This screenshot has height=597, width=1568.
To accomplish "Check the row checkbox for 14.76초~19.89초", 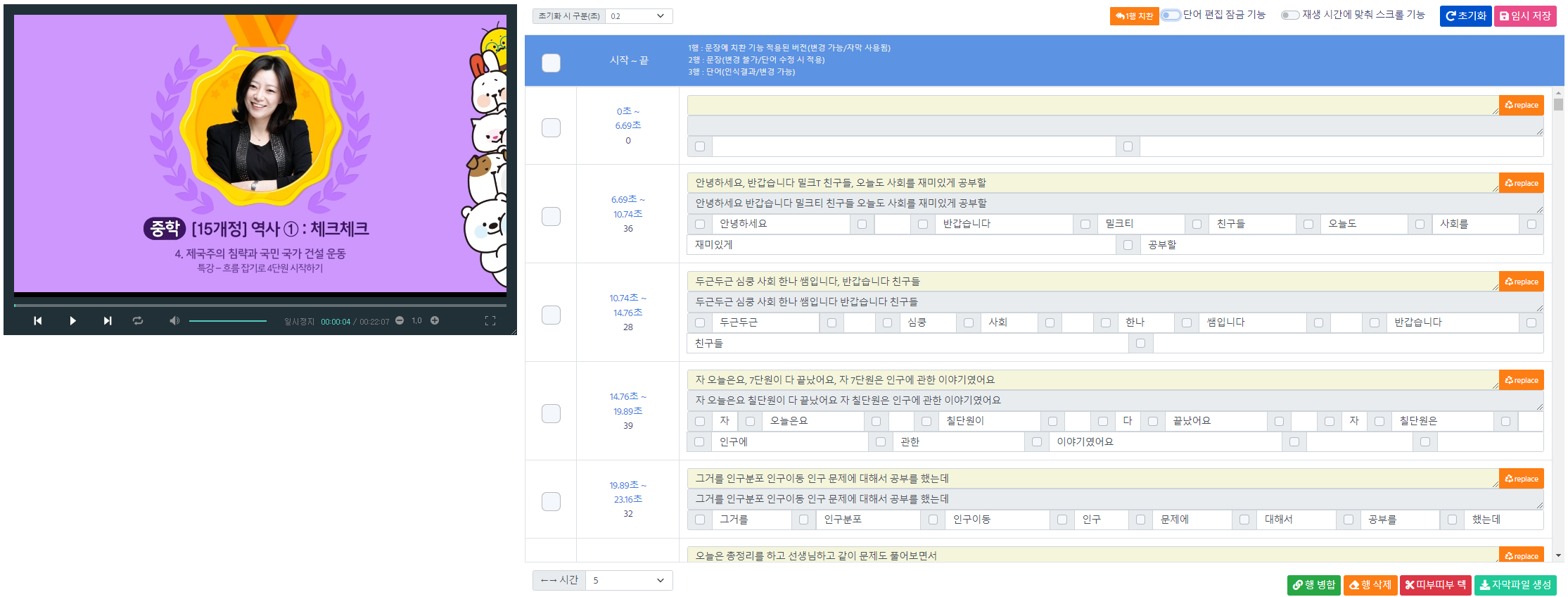I will tap(551, 413).
